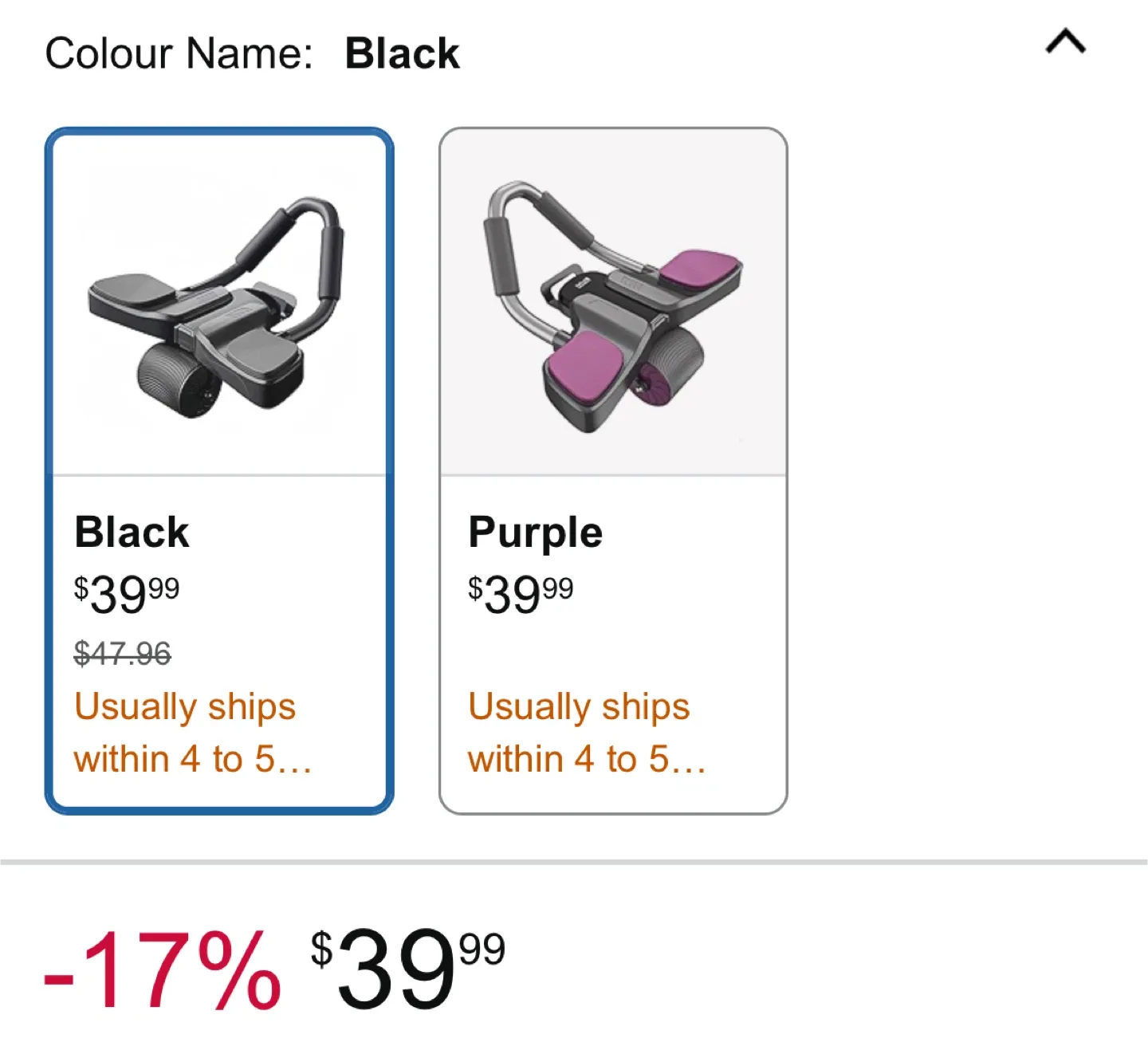The width and height of the screenshot is (1148, 1046).
Task: Click the strikethrough $47.96 list price
Action: (122, 654)
